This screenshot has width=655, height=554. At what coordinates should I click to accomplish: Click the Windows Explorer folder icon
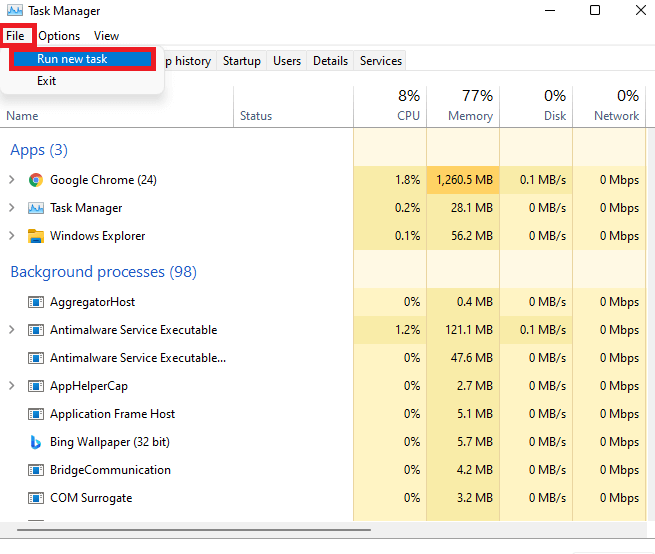click(x=36, y=236)
